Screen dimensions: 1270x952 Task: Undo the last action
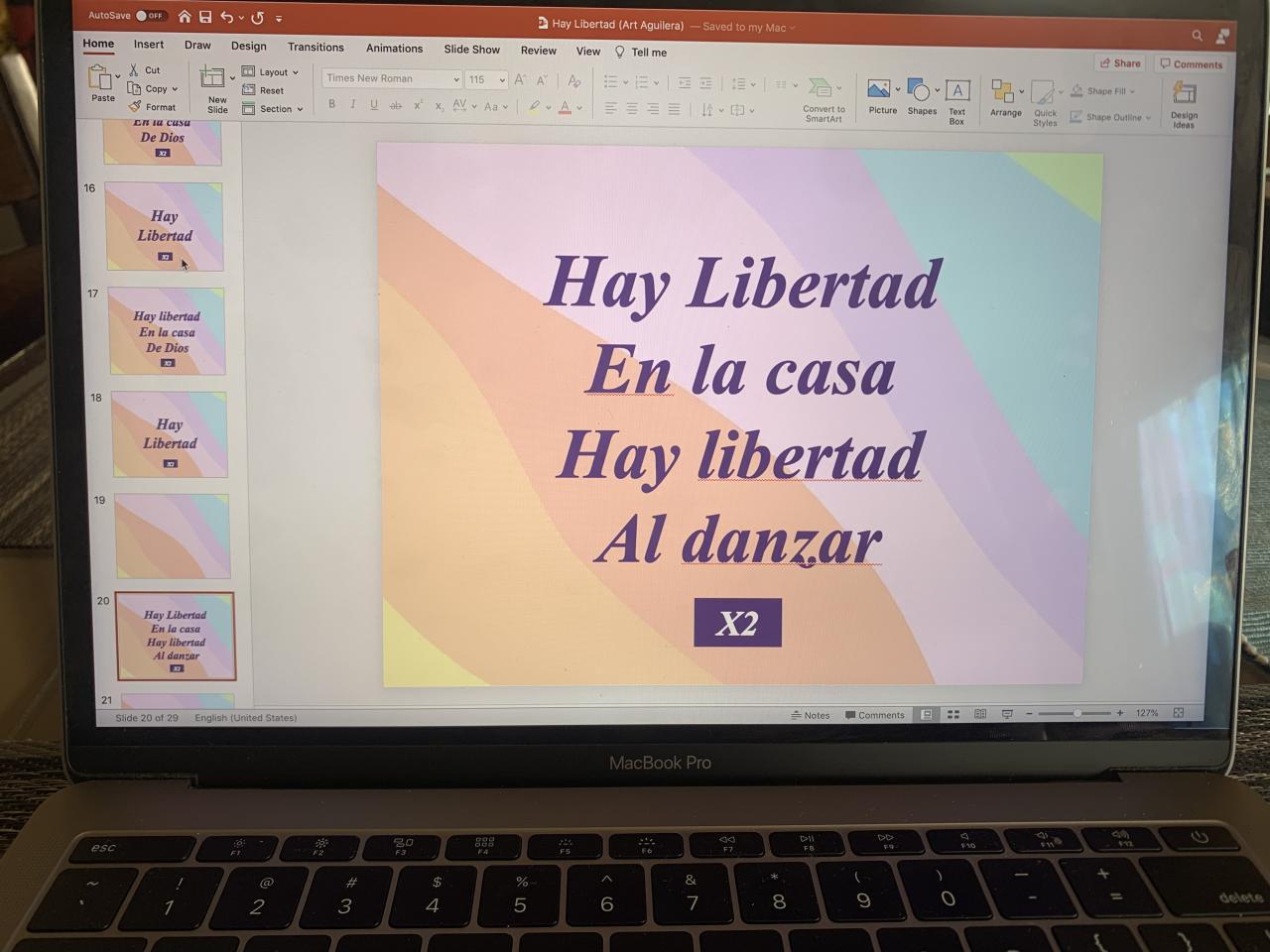pos(227,17)
